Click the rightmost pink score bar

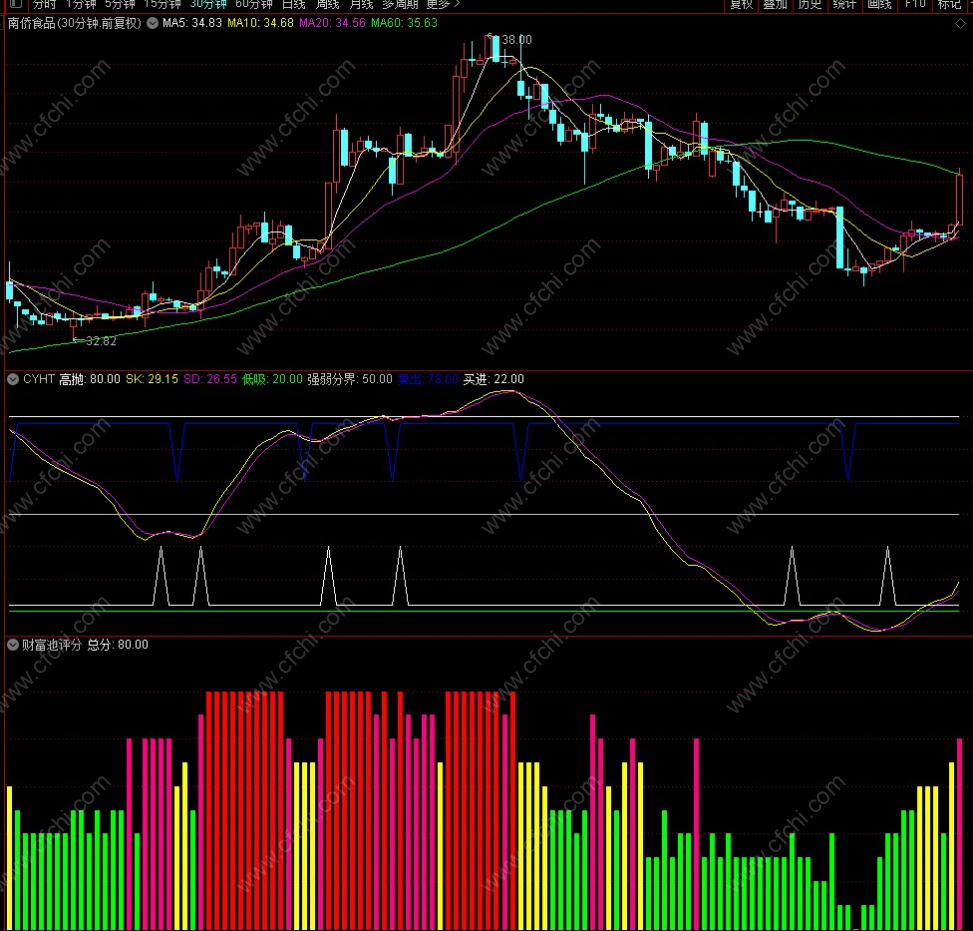[x=959, y=834]
